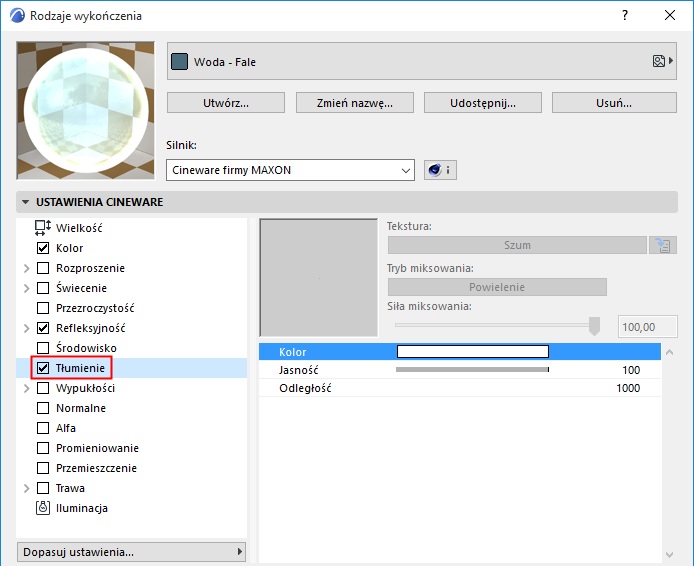This screenshot has width=694, height=566.
Task: Click the Woda - Fale surface name
Action: click(225, 62)
